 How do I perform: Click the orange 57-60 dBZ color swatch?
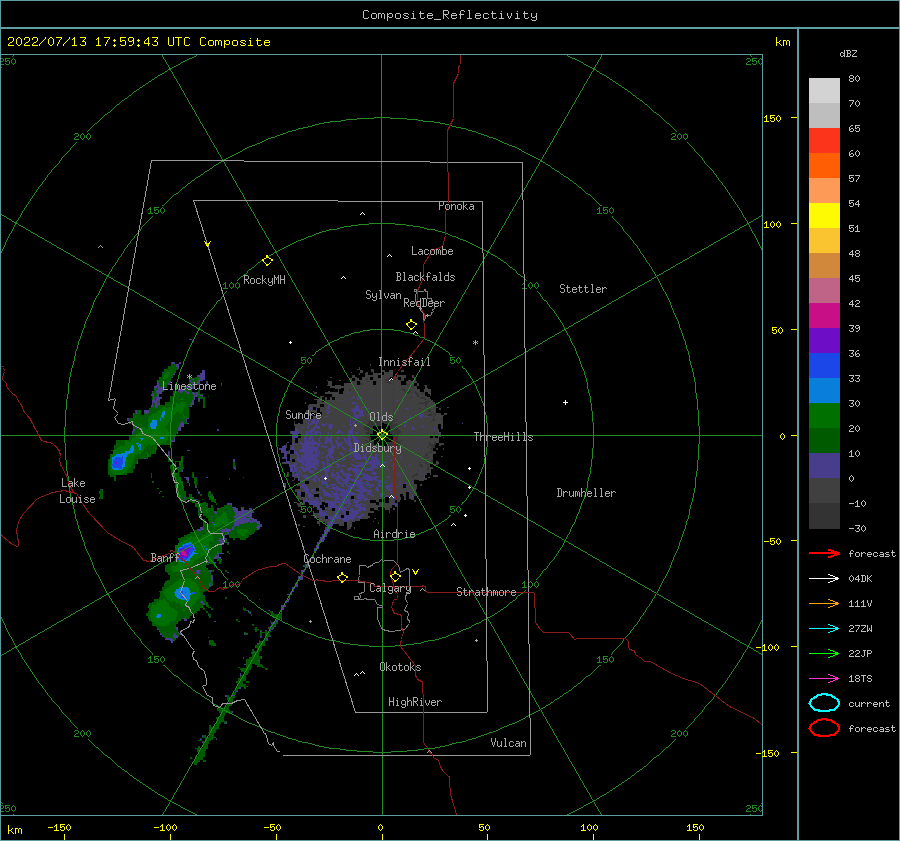pos(824,166)
